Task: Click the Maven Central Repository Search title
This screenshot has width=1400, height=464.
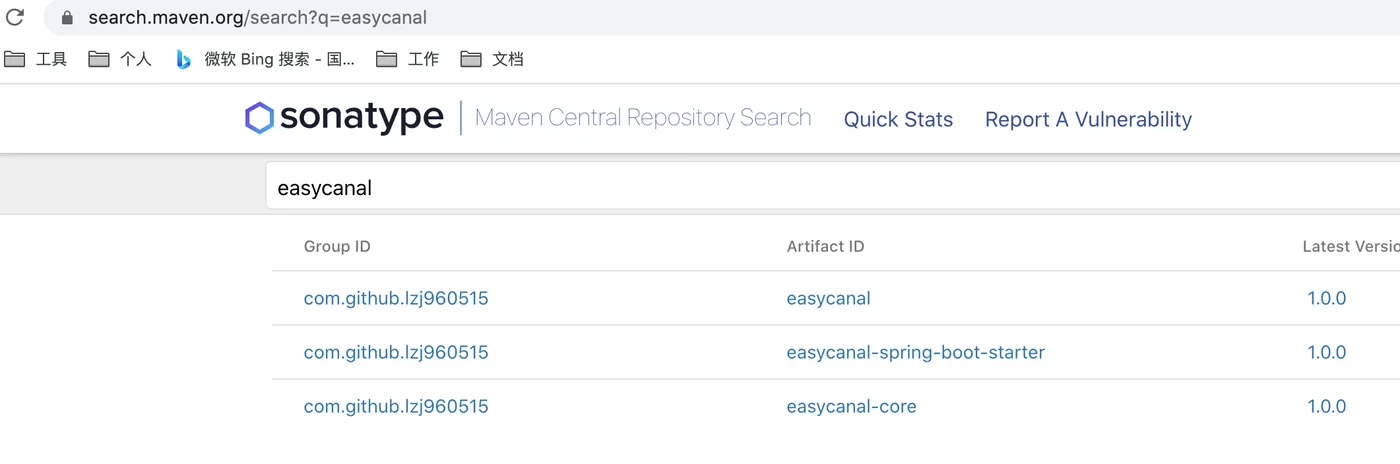Action: 642,118
